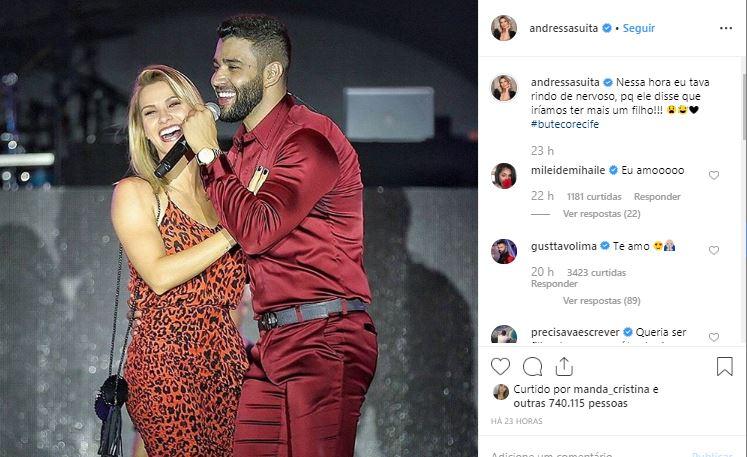Reply to mileidemihaile's comment

pyautogui.click(x=657, y=197)
